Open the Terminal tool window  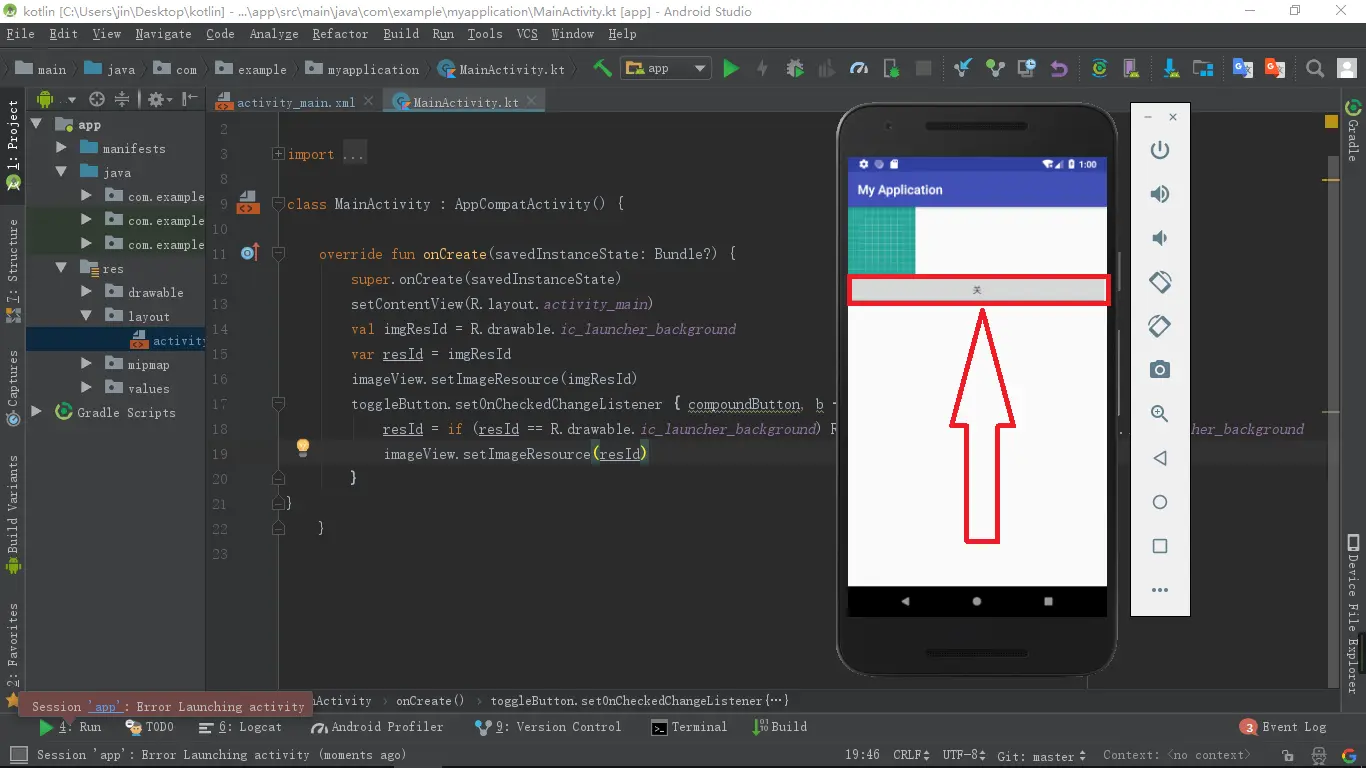pyautogui.click(x=689, y=727)
